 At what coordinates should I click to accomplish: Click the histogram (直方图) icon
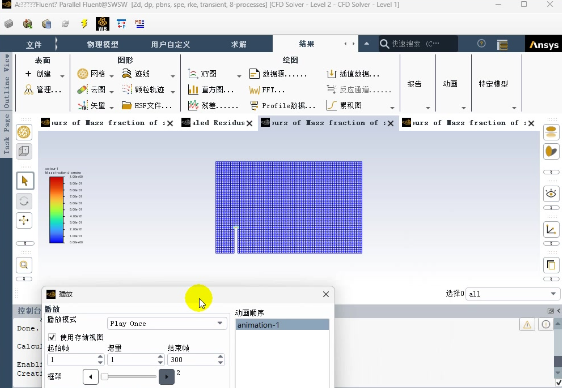tap(193, 90)
